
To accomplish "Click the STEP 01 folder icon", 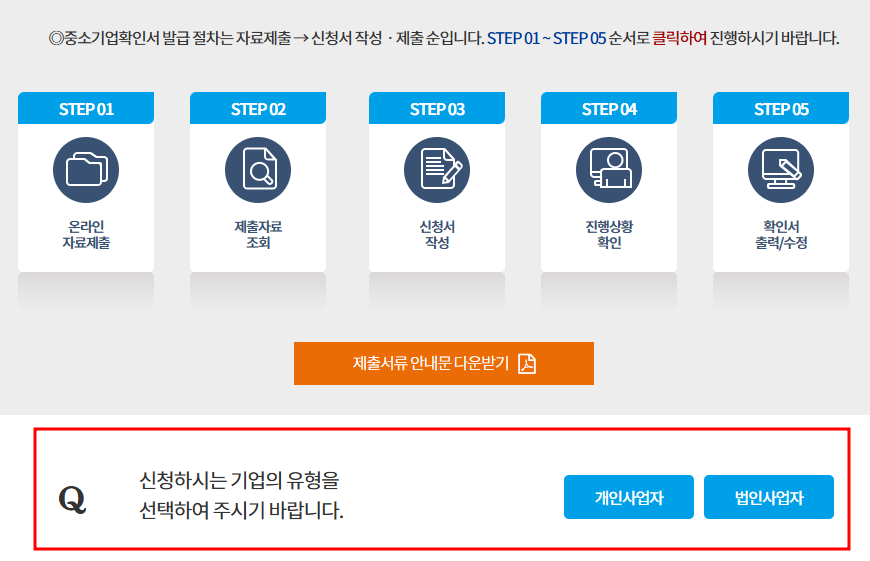I will [x=86, y=170].
